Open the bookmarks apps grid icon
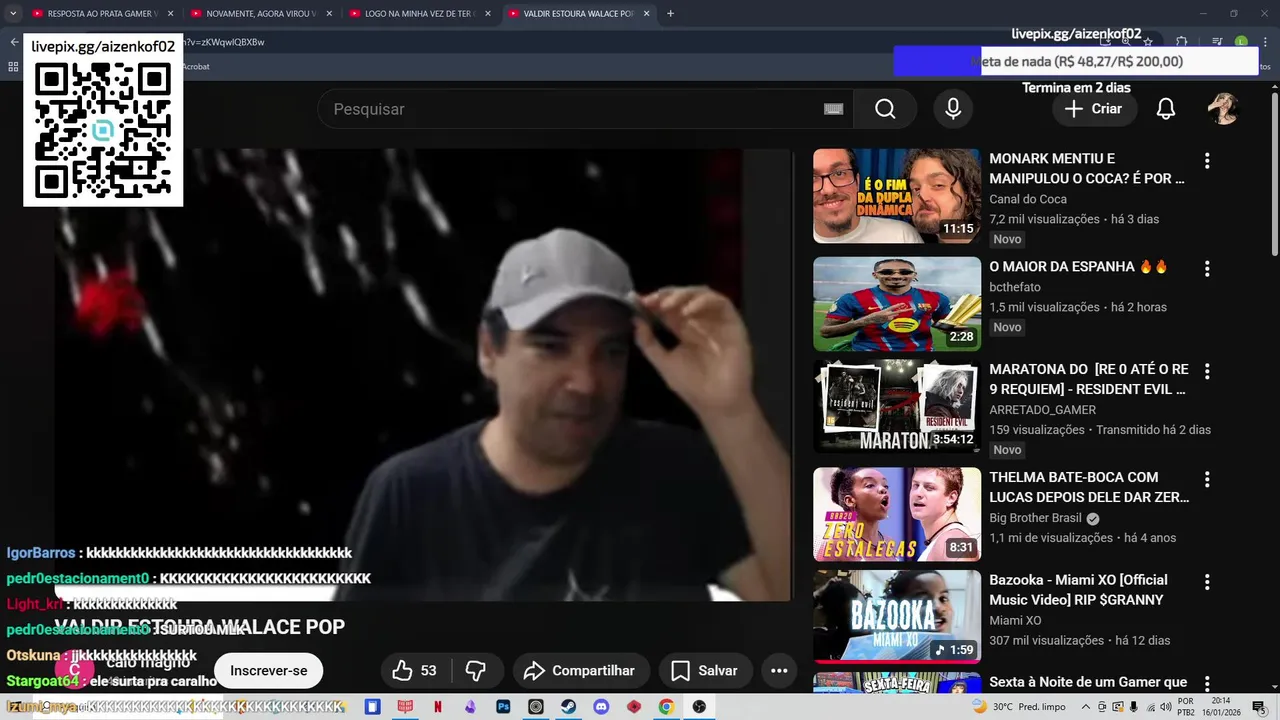 (x=13, y=67)
